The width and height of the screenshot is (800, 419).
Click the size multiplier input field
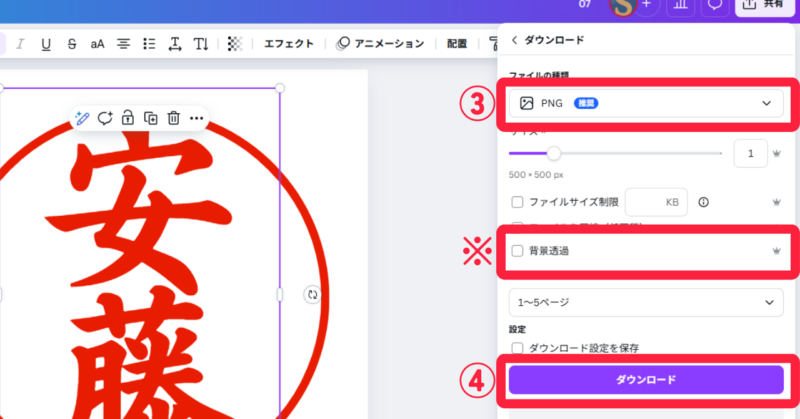751,153
